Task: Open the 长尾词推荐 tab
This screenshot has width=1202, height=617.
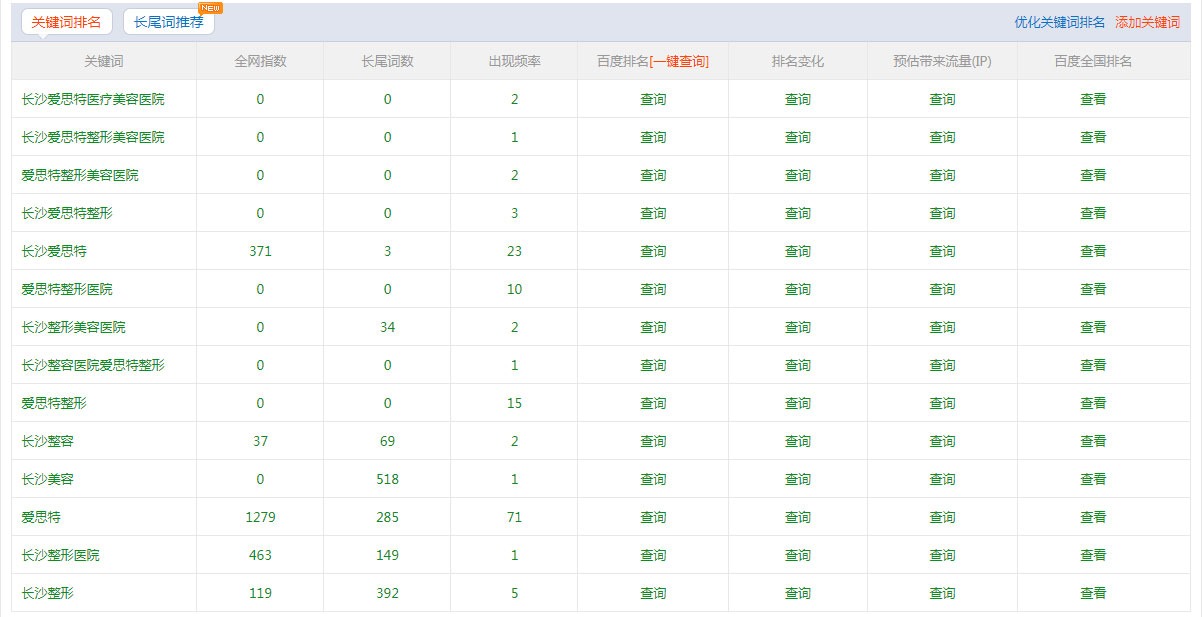Action: pyautogui.click(x=169, y=22)
